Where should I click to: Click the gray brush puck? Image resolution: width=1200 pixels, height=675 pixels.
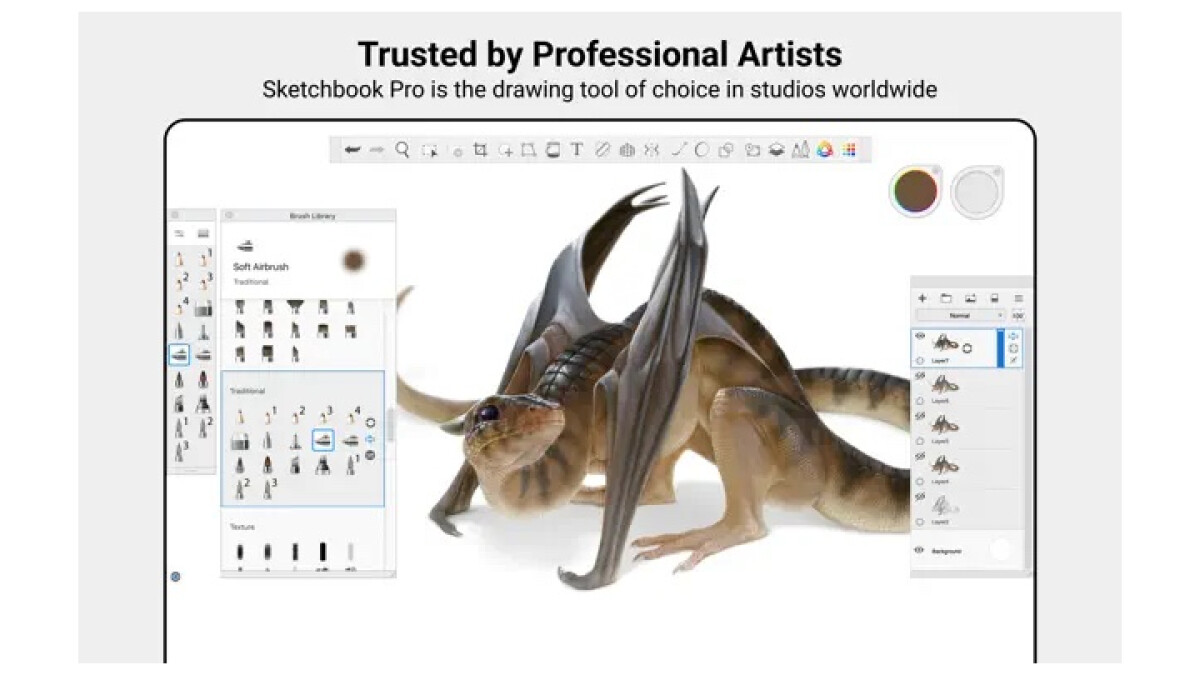click(976, 192)
